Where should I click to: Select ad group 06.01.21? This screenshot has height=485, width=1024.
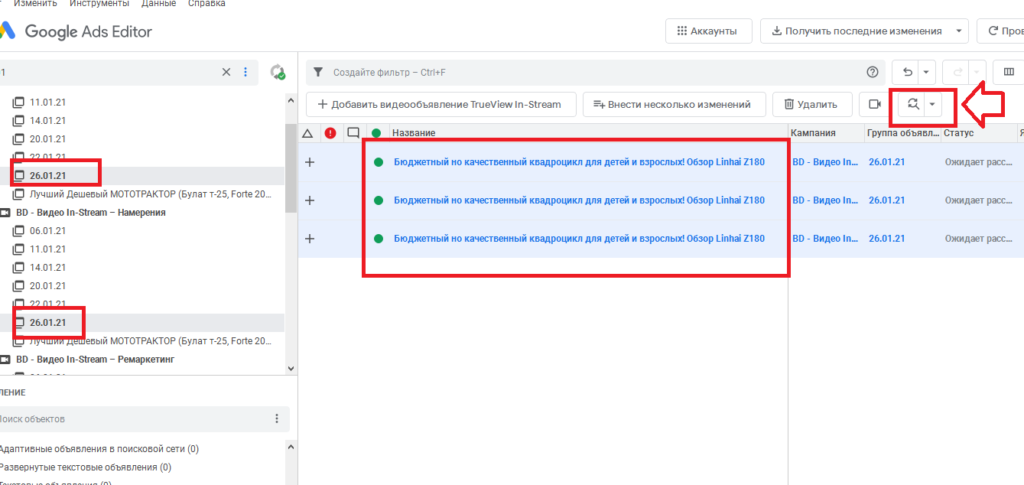pos(48,231)
